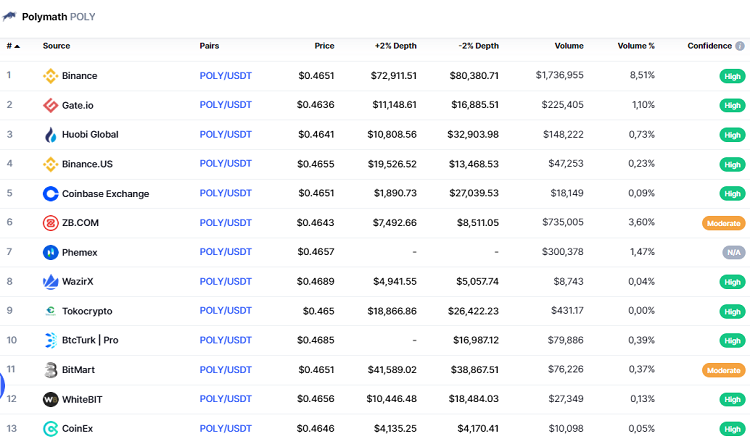Click the Confidence info icon in header
Viewport: 750px width, 439px height.
pyautogui.click(x=740, y=46)
